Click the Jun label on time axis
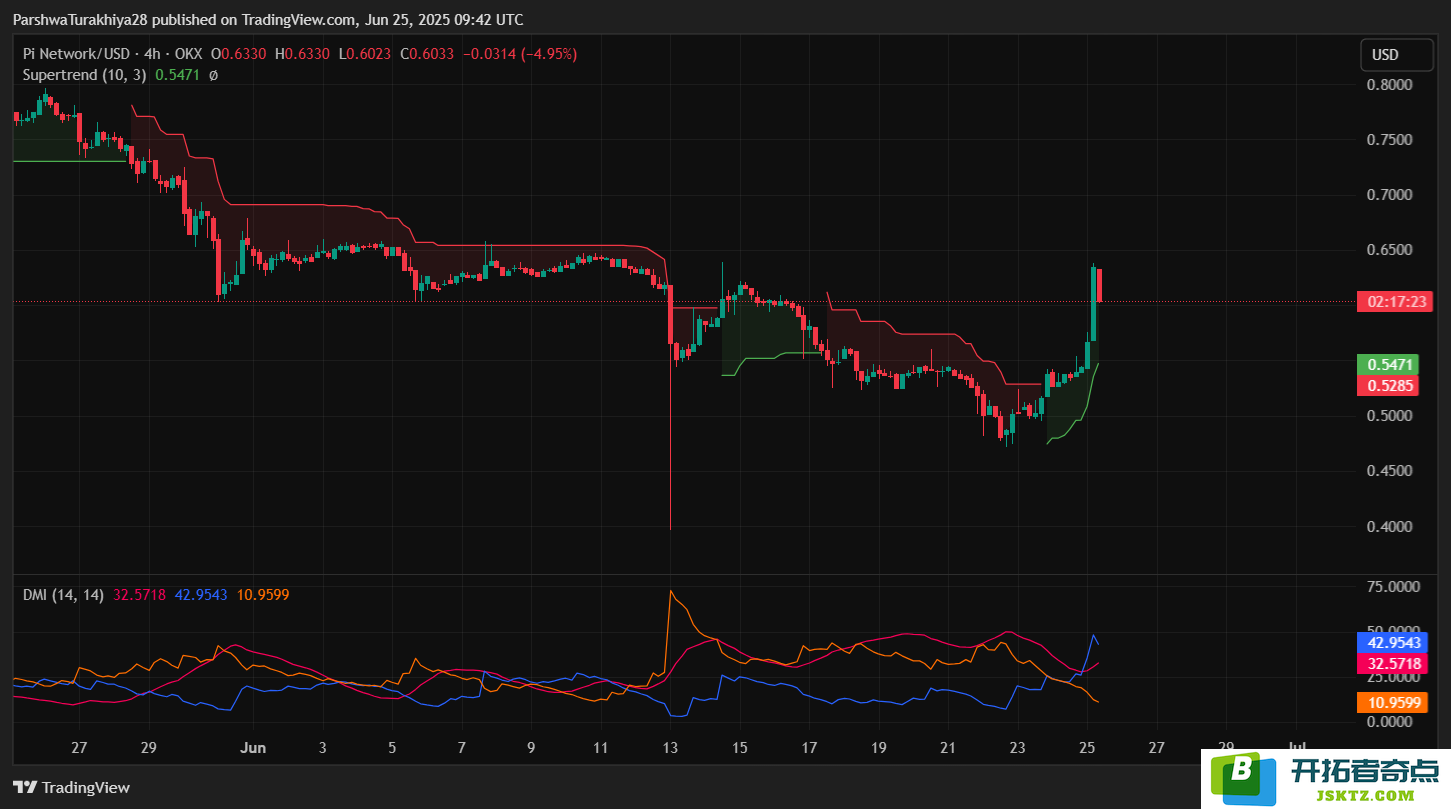Viewport: 1451px width, 809px height. (x=253, y=748)
